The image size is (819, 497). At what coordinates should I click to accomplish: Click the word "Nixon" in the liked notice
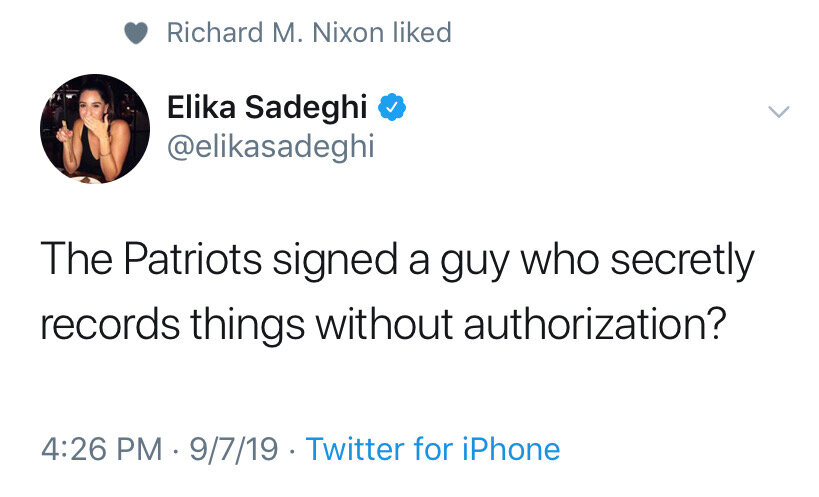348,32
